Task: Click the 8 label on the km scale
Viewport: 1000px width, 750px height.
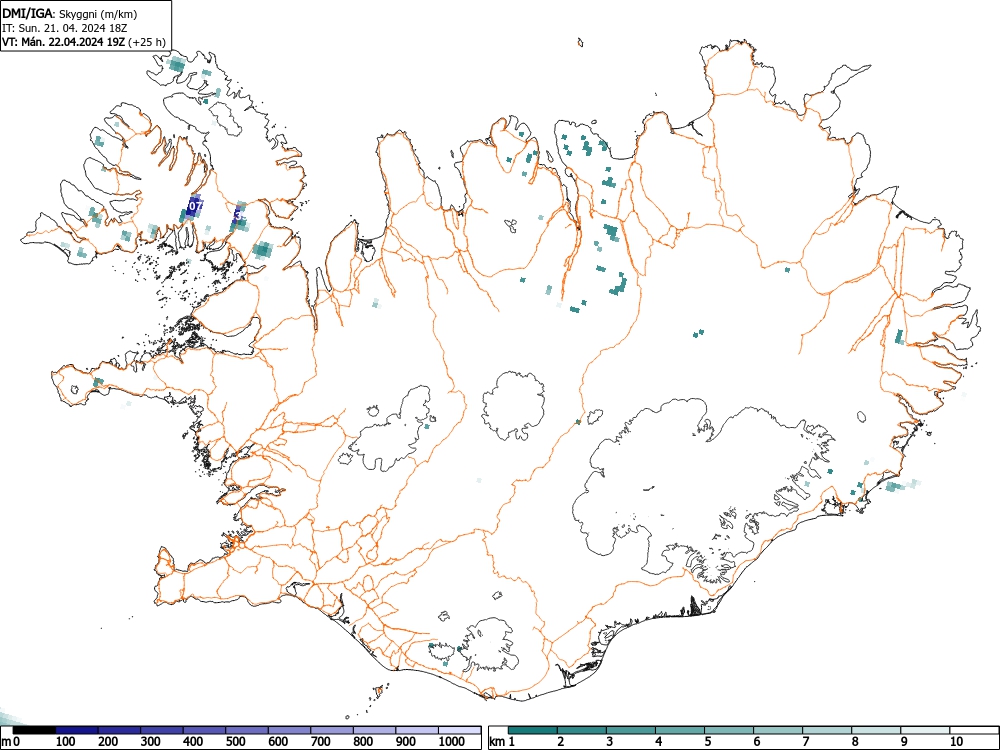Action: (855, 742)
